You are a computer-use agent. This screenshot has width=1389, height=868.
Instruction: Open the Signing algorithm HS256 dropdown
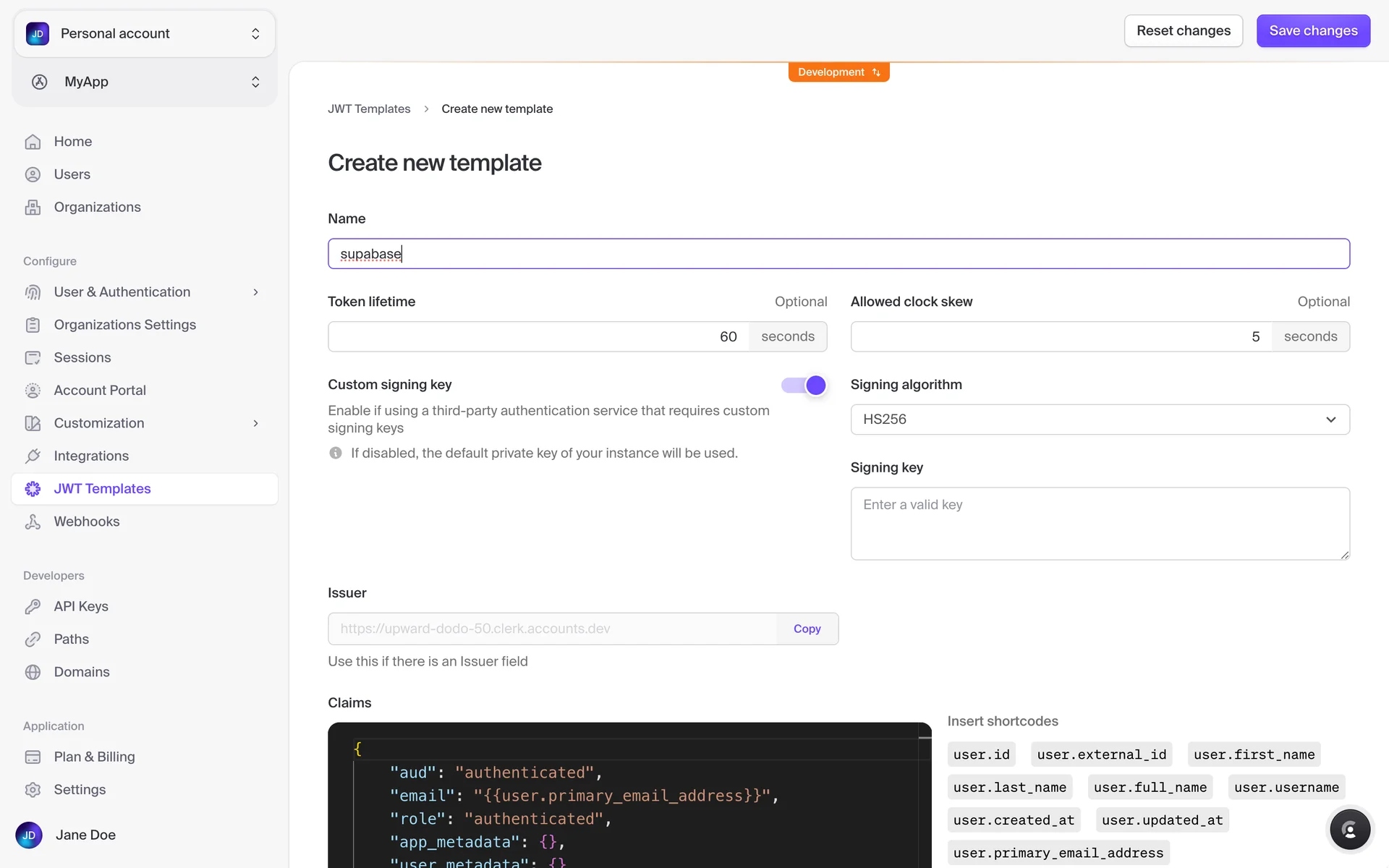coord(1100,420)
